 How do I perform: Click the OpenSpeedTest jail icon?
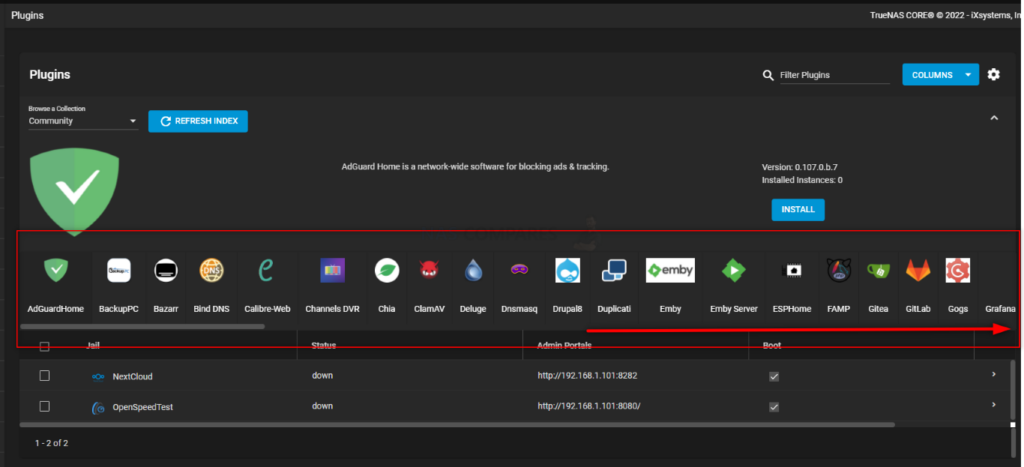pos(99,408)
